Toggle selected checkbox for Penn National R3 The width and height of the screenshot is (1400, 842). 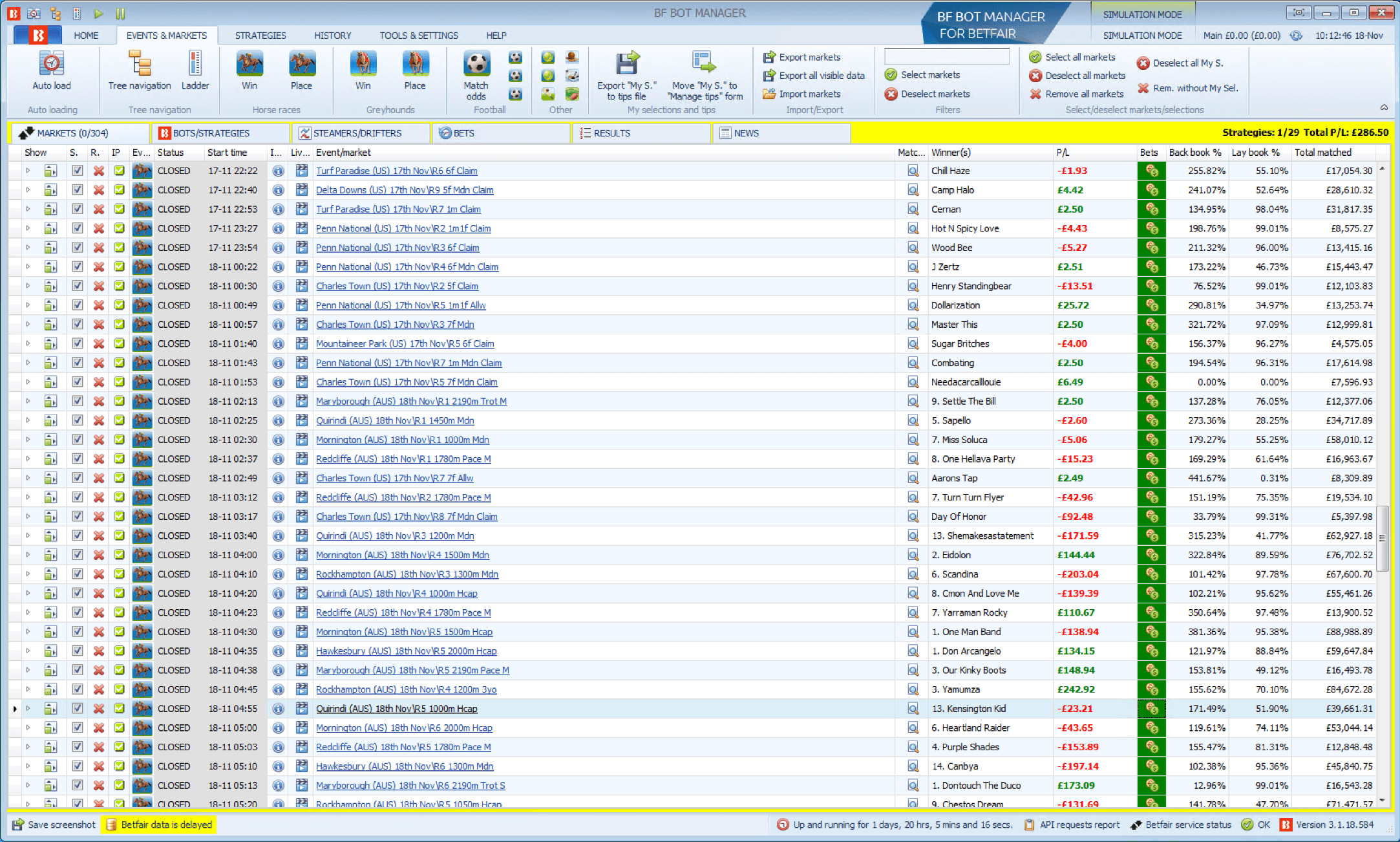point(77,248)
